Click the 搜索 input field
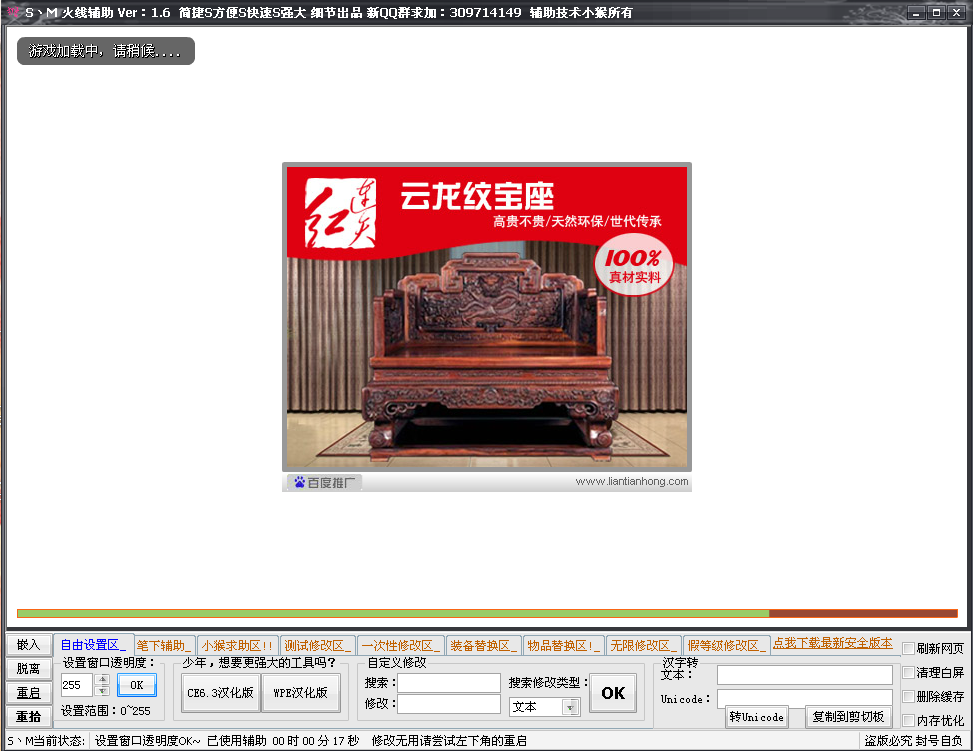 (449, 683)
